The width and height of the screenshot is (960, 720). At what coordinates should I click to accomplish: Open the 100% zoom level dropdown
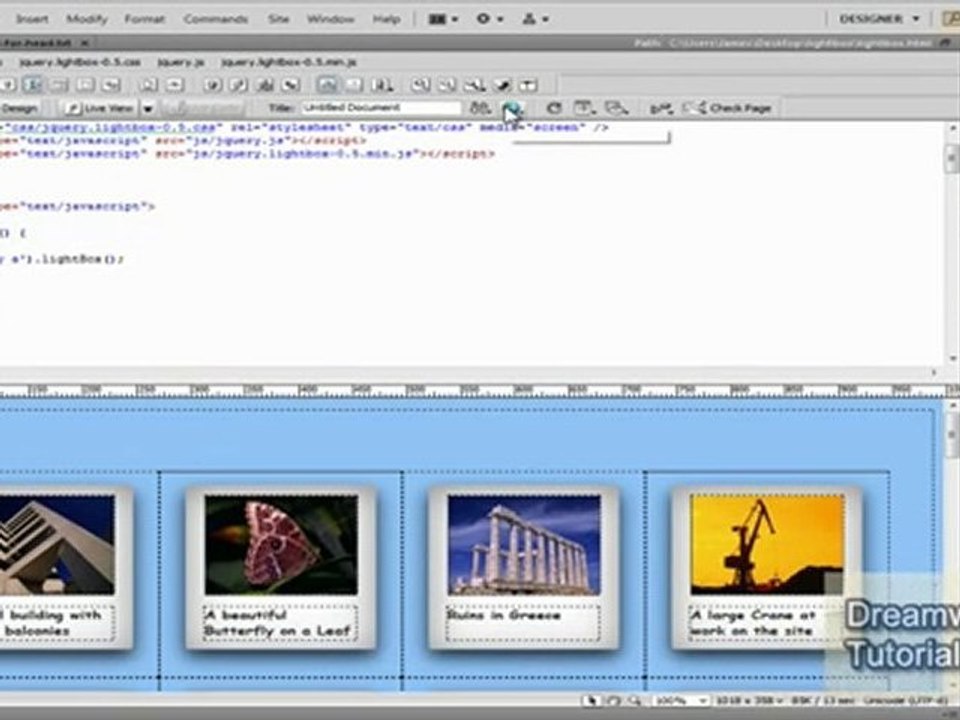pyautogui.click(x=680, y=700)
